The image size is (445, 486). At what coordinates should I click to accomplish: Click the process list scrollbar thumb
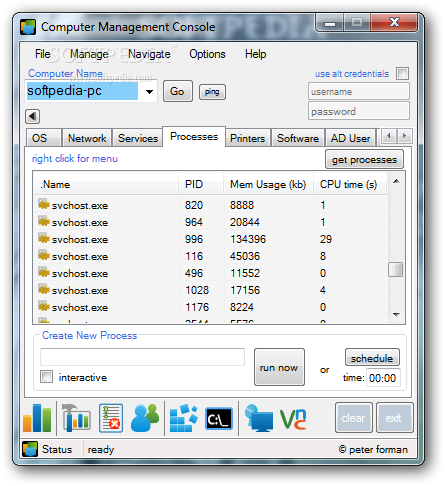[396, 269]
